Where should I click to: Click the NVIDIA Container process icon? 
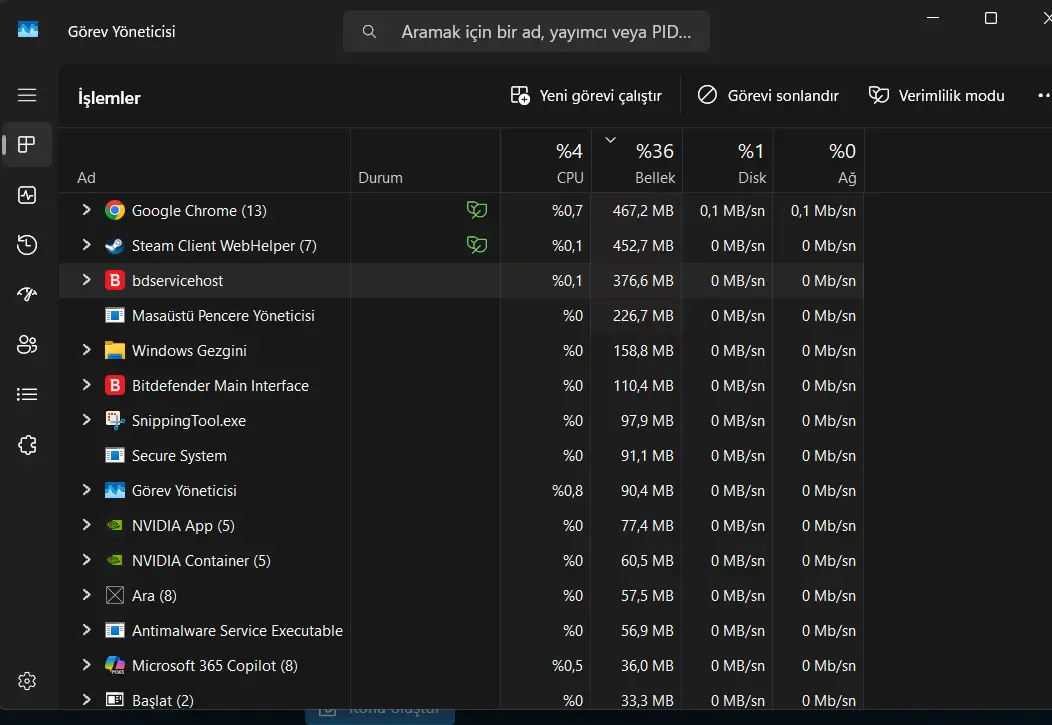point(115,560)
